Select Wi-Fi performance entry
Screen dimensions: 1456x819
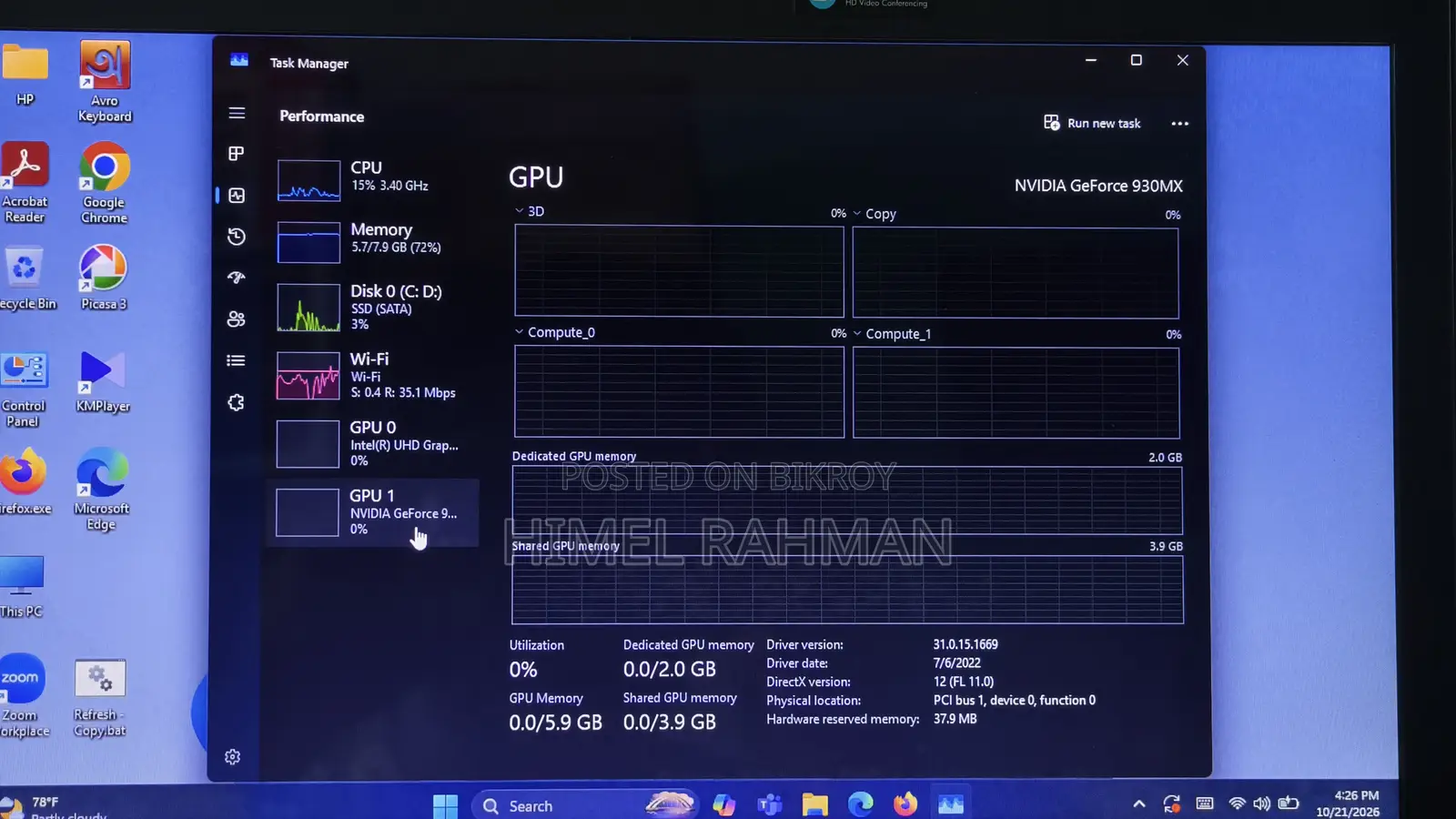point(373,375)
